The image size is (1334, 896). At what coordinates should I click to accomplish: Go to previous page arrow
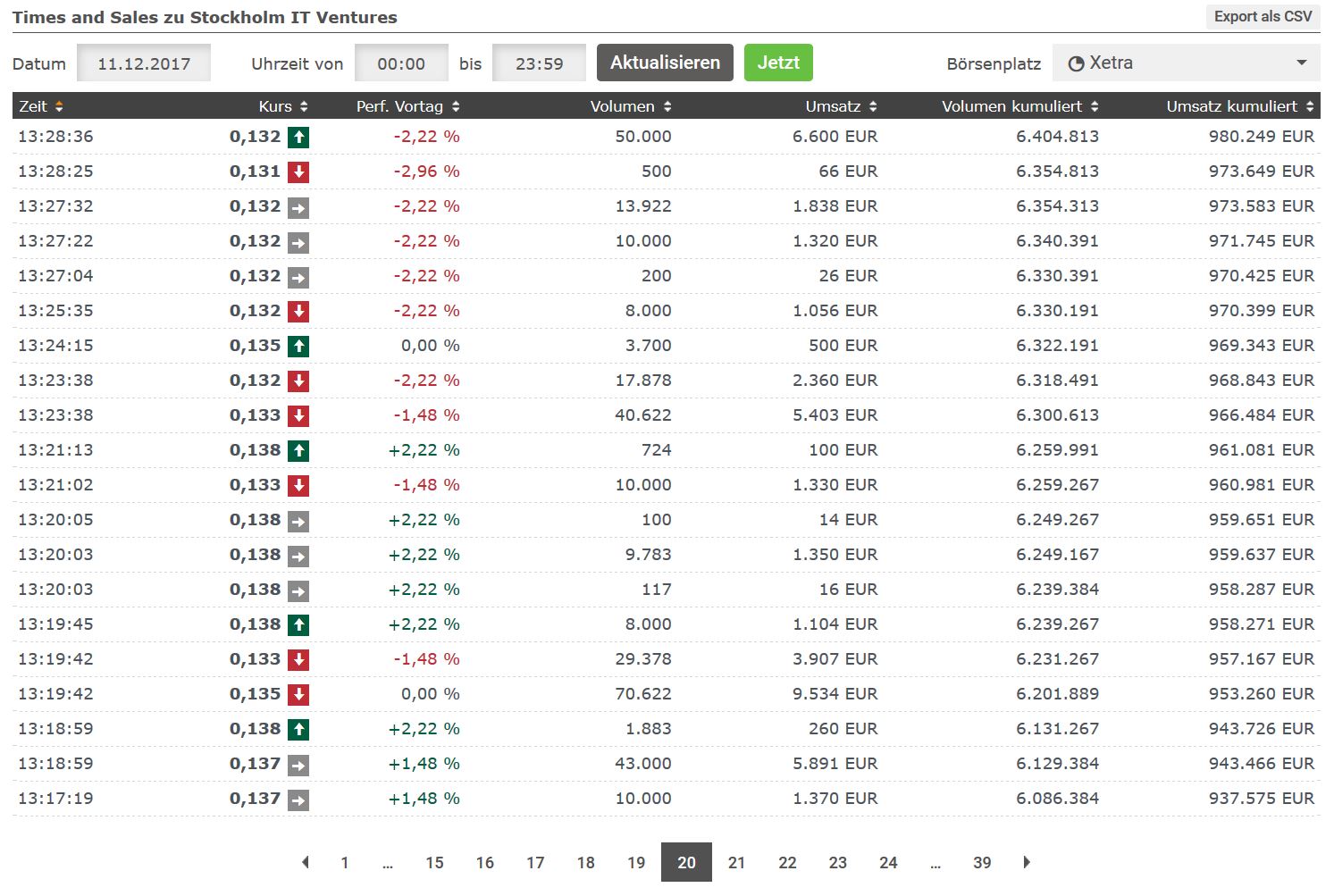tap(306, 862)
